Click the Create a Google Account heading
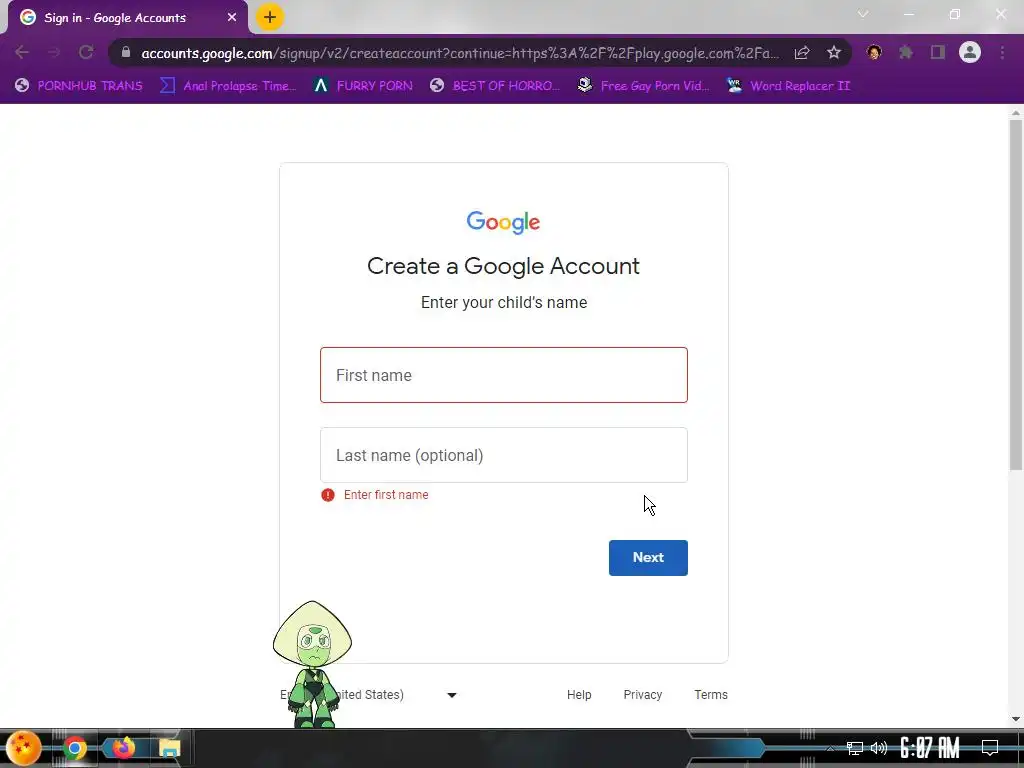This screenshot has height=768, width=1024. 504,266
